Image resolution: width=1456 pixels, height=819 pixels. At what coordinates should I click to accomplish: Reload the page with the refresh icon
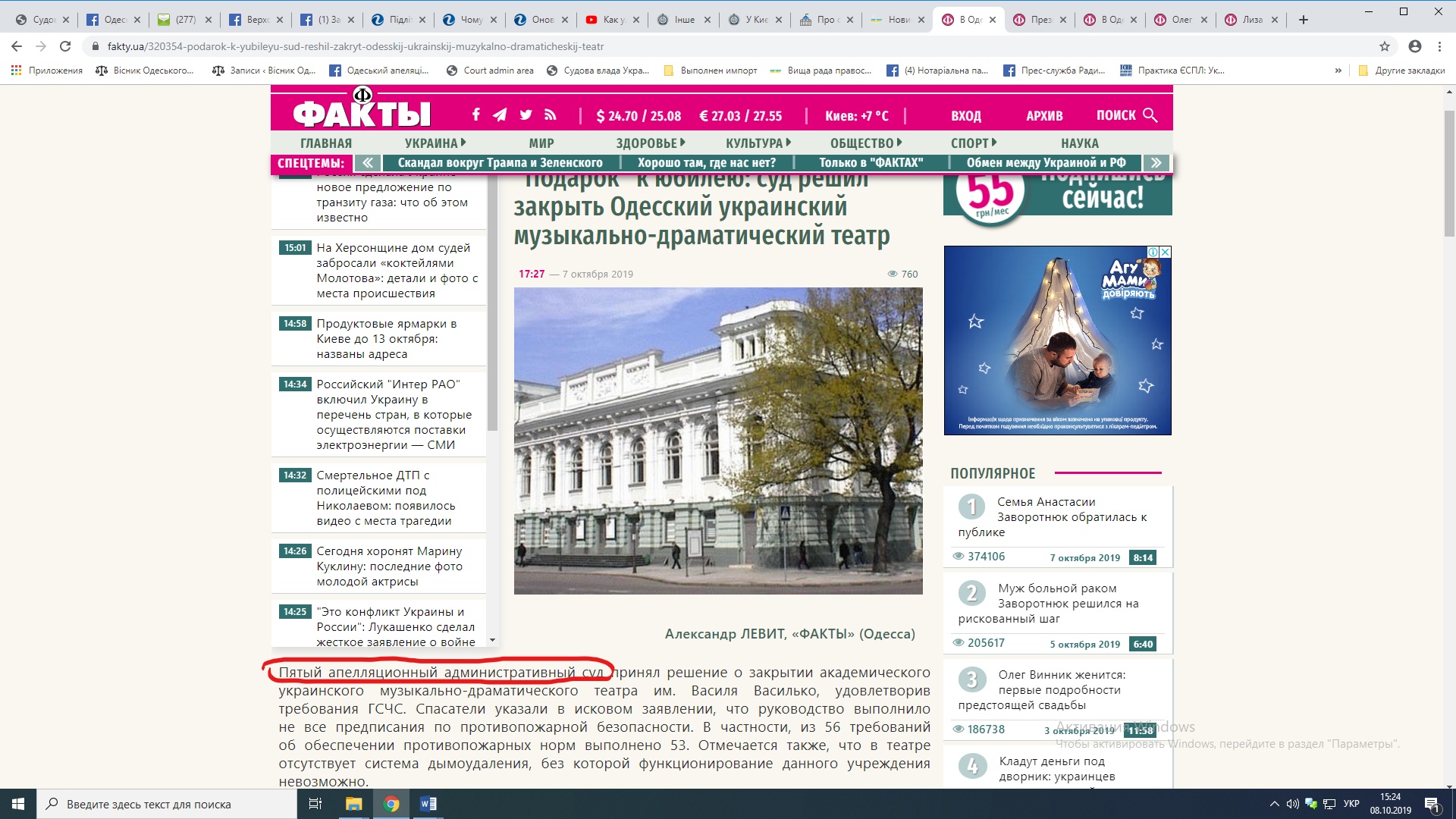coord(65,46)
